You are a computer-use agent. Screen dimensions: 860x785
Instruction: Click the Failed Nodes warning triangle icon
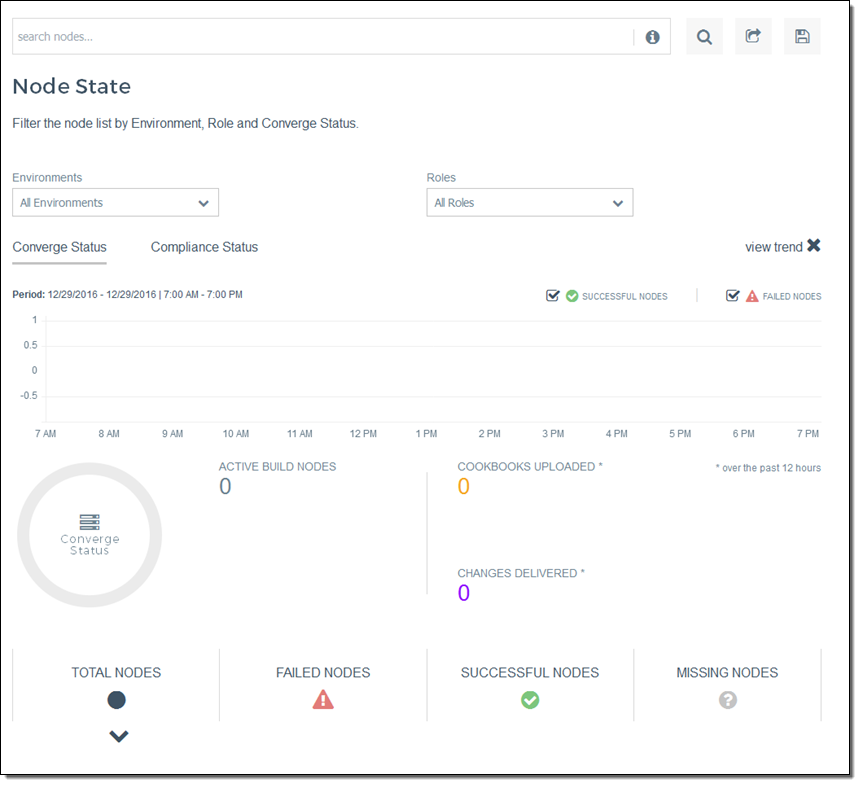pyautogui.click(x=323, y=700)
